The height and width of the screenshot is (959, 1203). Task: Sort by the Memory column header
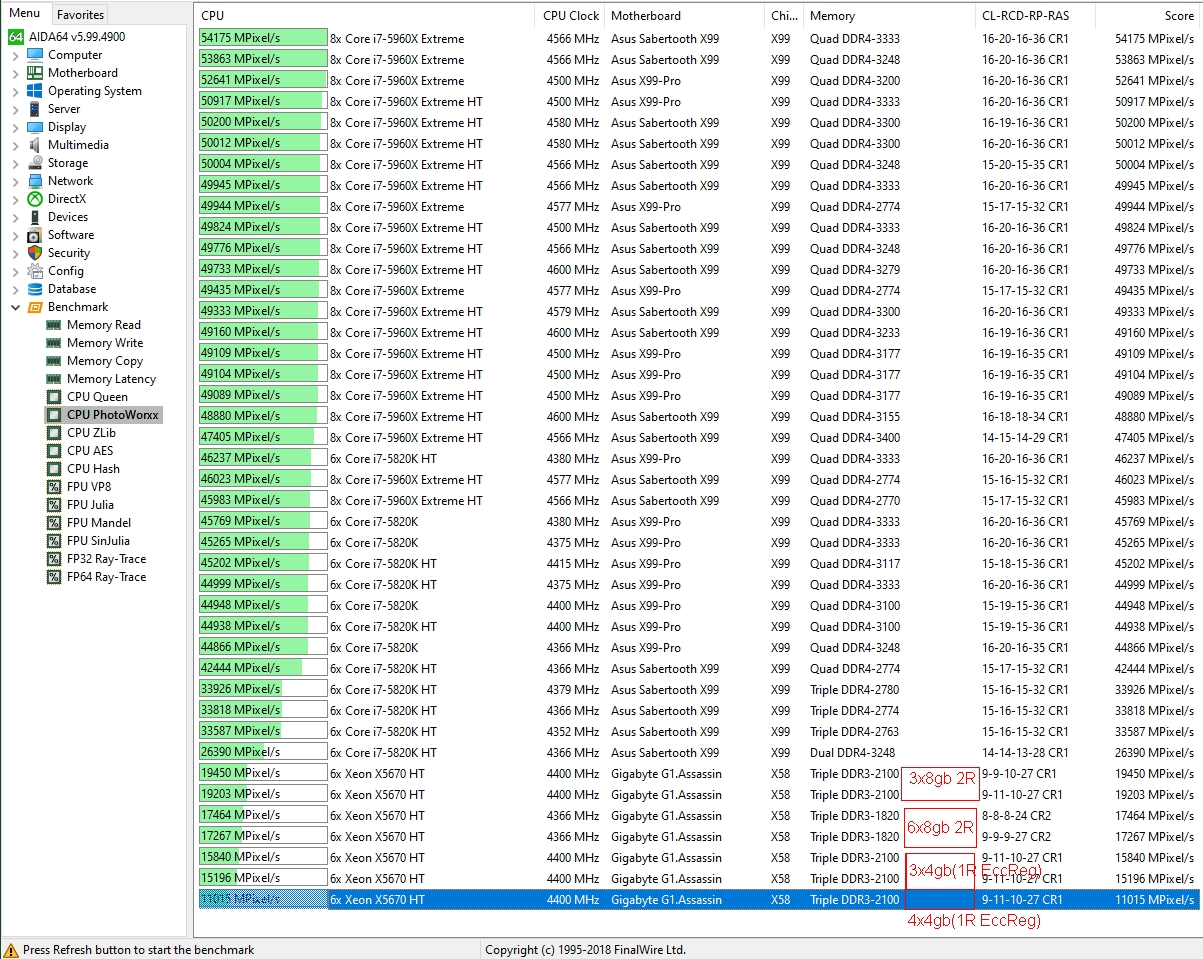(x=890, y=16)
